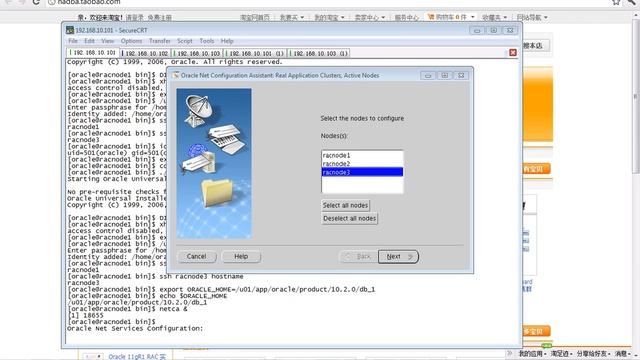Switch to the 192.168.10.101 (1) session tab
This screenshot has height=360, width=640.
[256, 53]
